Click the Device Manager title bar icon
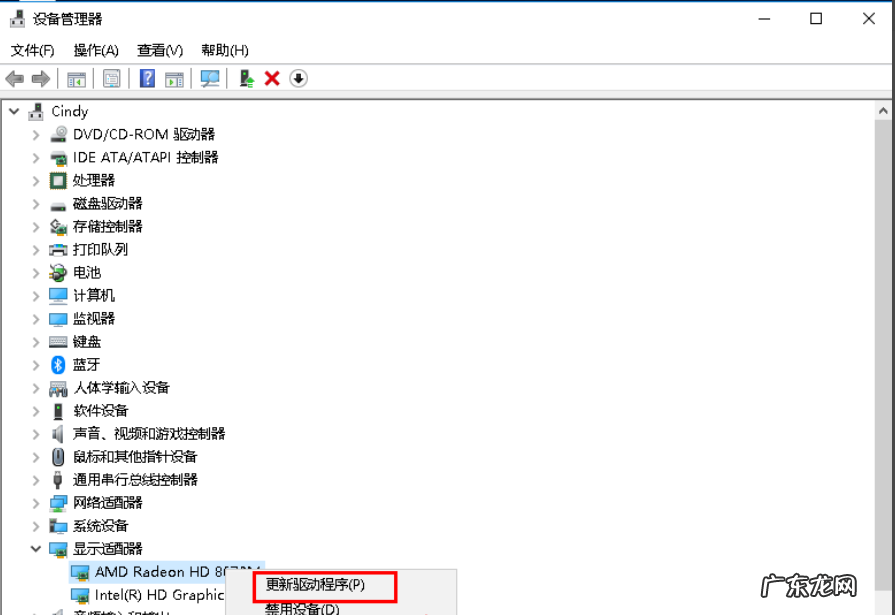 (18, 19)
